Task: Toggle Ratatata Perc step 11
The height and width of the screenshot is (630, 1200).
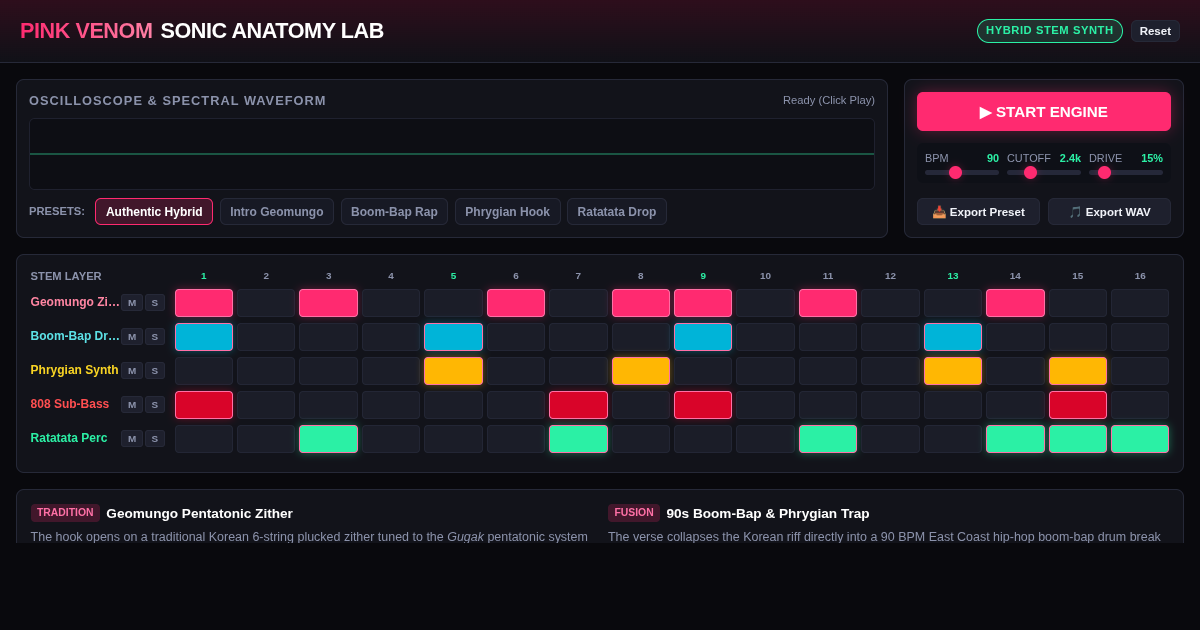Action: [828, 439]
